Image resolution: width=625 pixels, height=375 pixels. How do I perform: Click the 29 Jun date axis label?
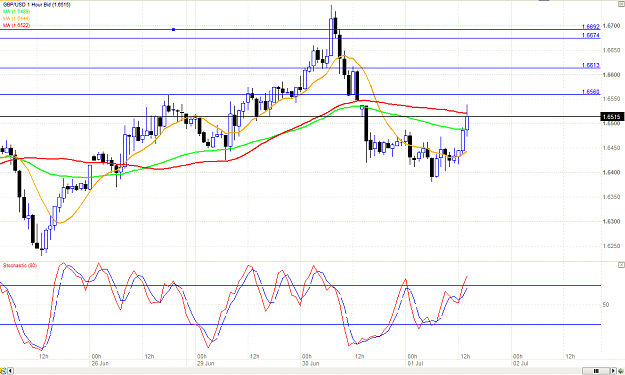[205, 363]
